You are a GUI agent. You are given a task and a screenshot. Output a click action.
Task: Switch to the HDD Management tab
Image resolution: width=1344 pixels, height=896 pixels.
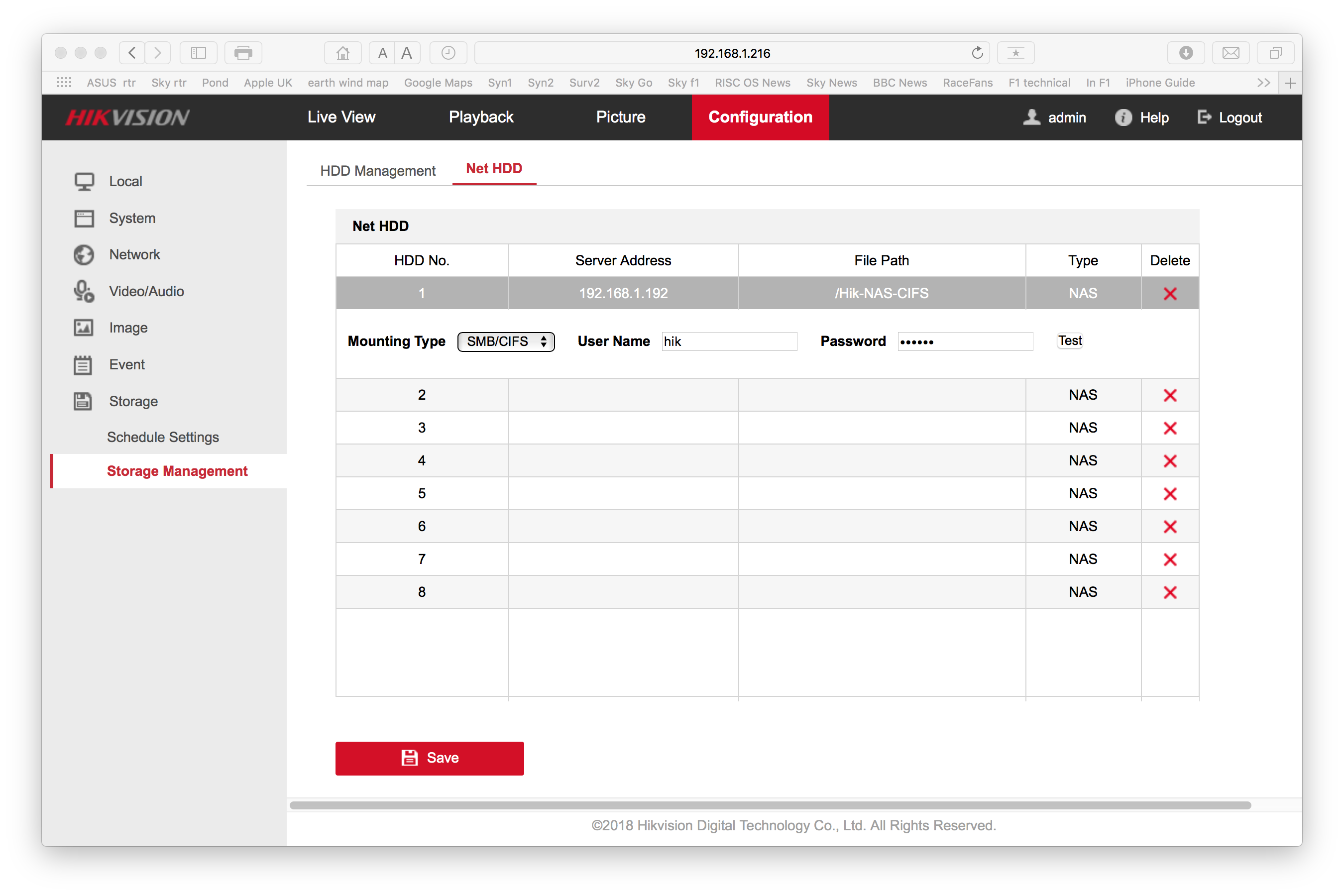[378, 171]
